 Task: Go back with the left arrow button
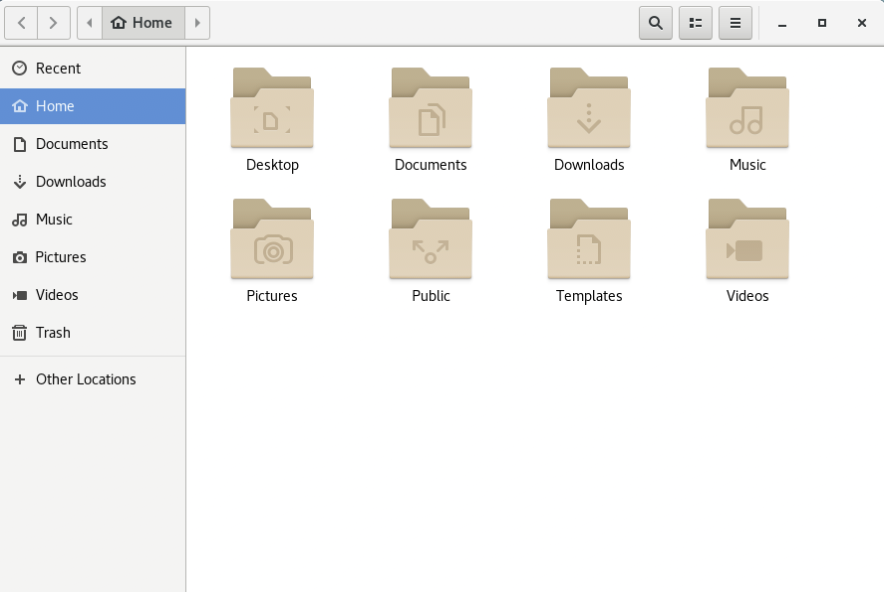(21, 23)
